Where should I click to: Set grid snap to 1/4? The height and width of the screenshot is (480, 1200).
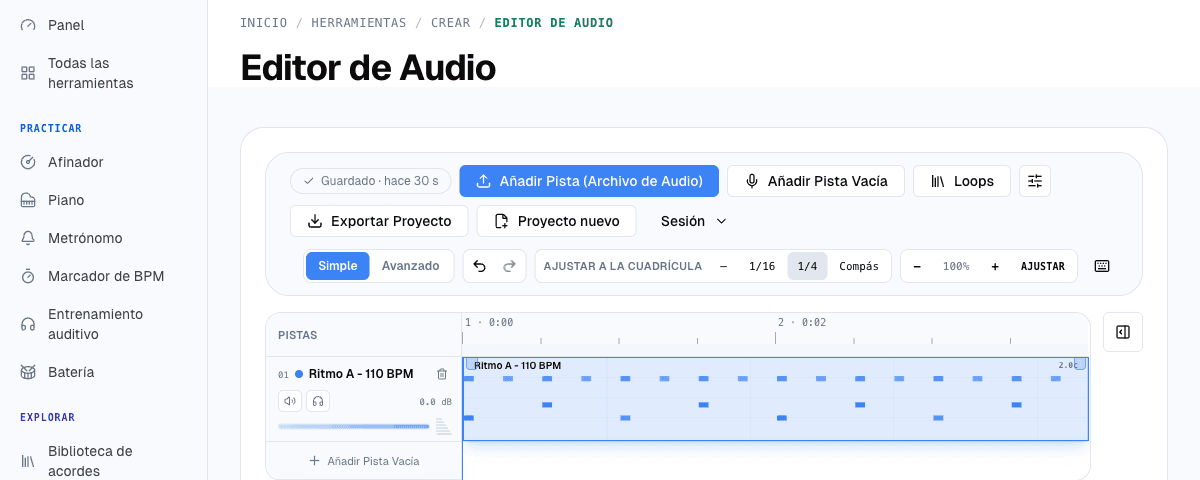[x=807, y=266]
